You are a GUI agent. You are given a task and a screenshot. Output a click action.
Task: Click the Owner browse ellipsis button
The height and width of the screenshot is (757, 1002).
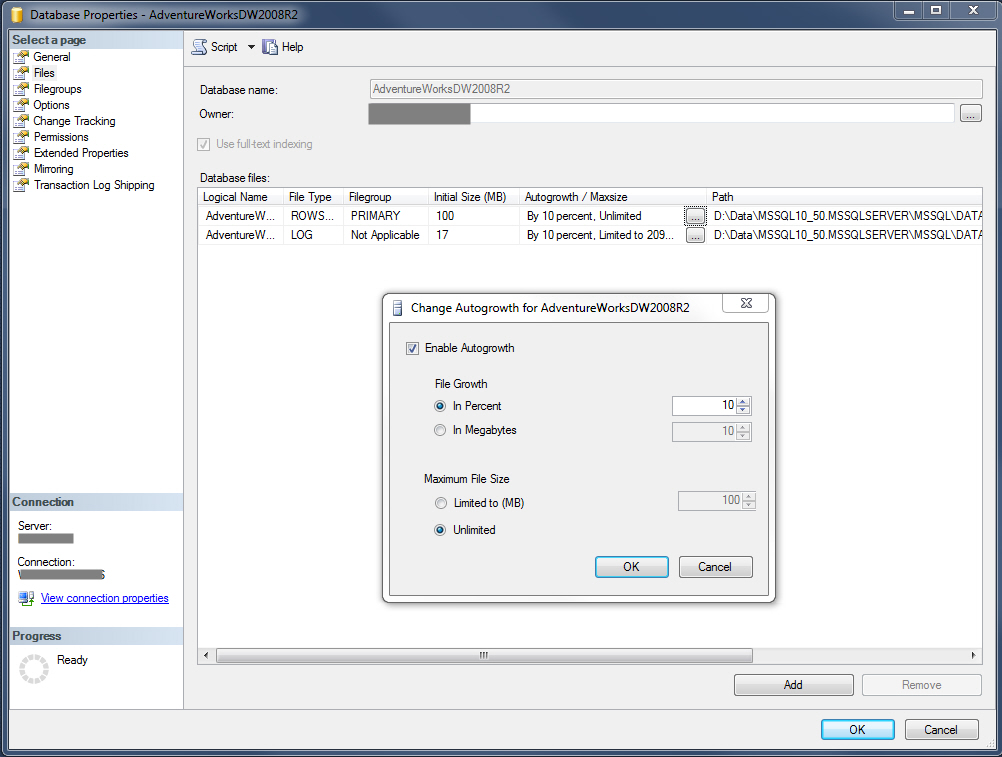pos(970,113)
